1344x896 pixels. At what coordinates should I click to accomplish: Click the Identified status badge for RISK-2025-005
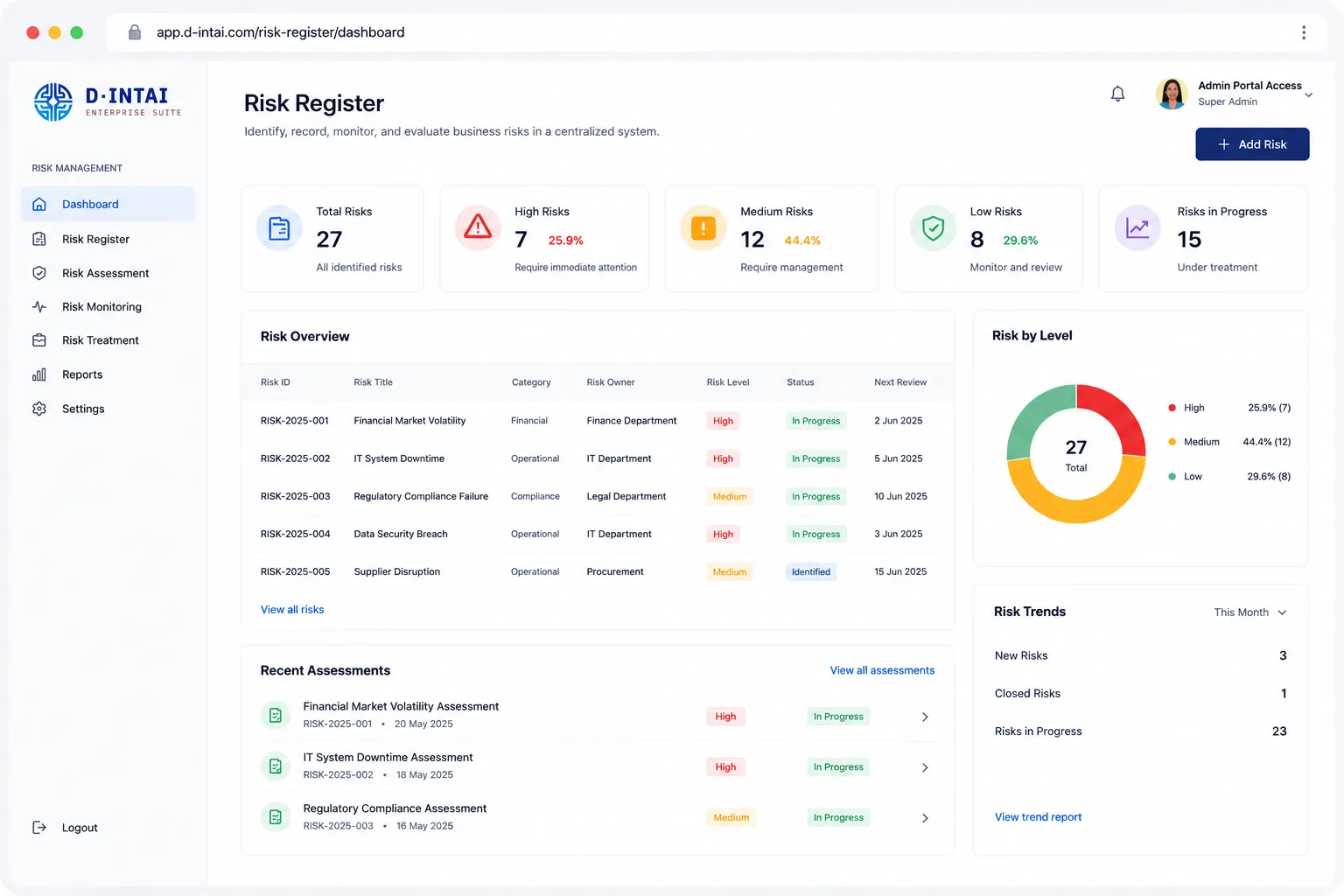811,572
